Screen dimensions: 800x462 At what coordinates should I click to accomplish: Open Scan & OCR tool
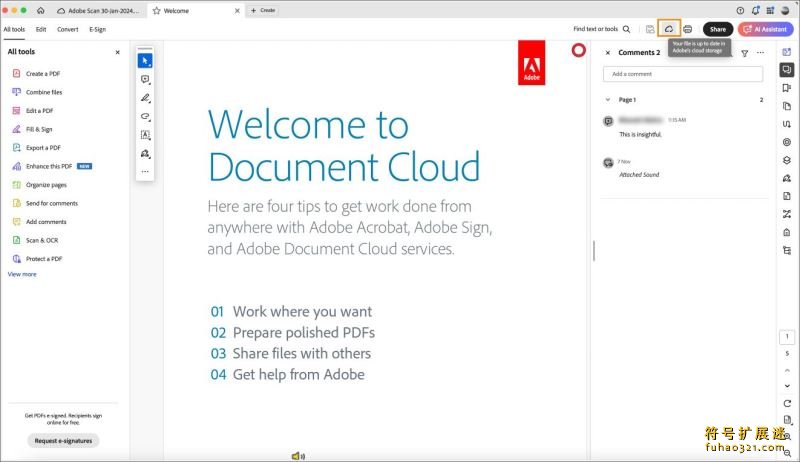35,240
